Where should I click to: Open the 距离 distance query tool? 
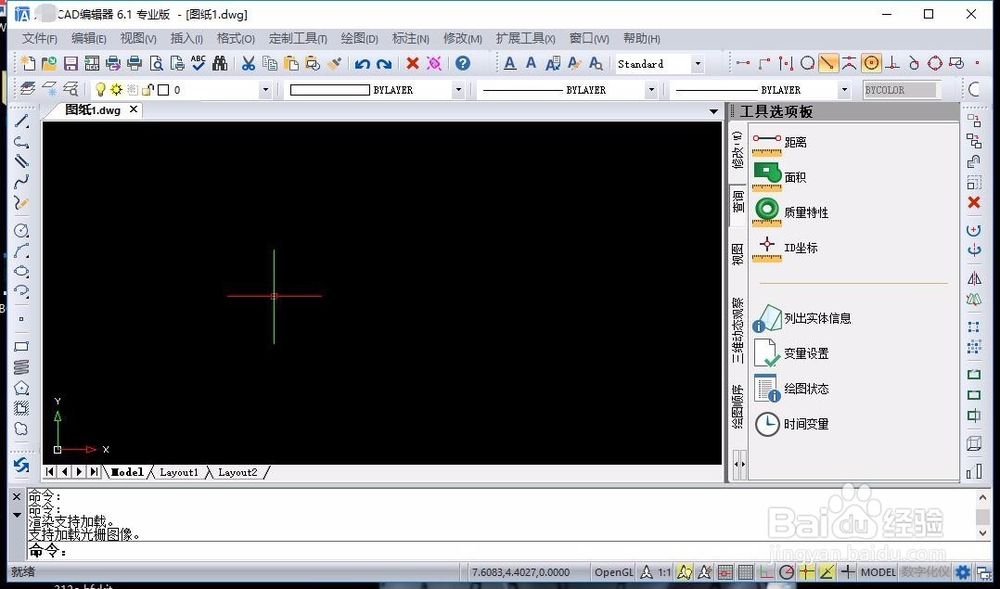pyautogui.click(x=779, y=143)
